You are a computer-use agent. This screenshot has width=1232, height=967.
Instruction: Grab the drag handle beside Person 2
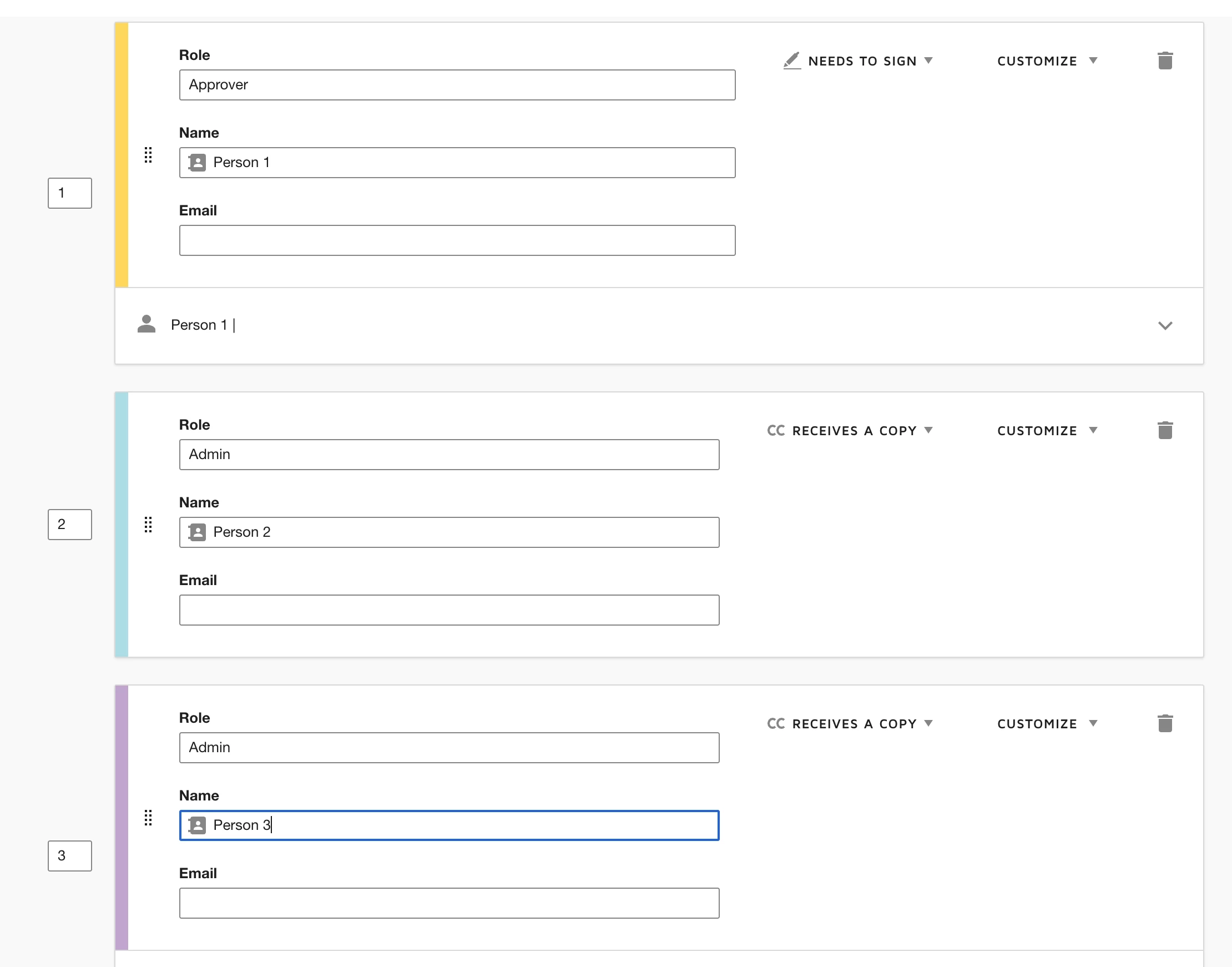148,524
